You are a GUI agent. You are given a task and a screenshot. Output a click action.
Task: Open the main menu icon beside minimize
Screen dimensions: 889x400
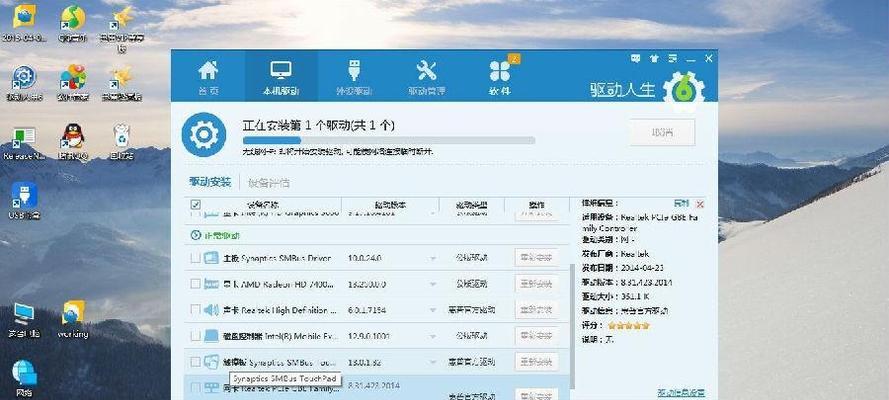point(672,58)
